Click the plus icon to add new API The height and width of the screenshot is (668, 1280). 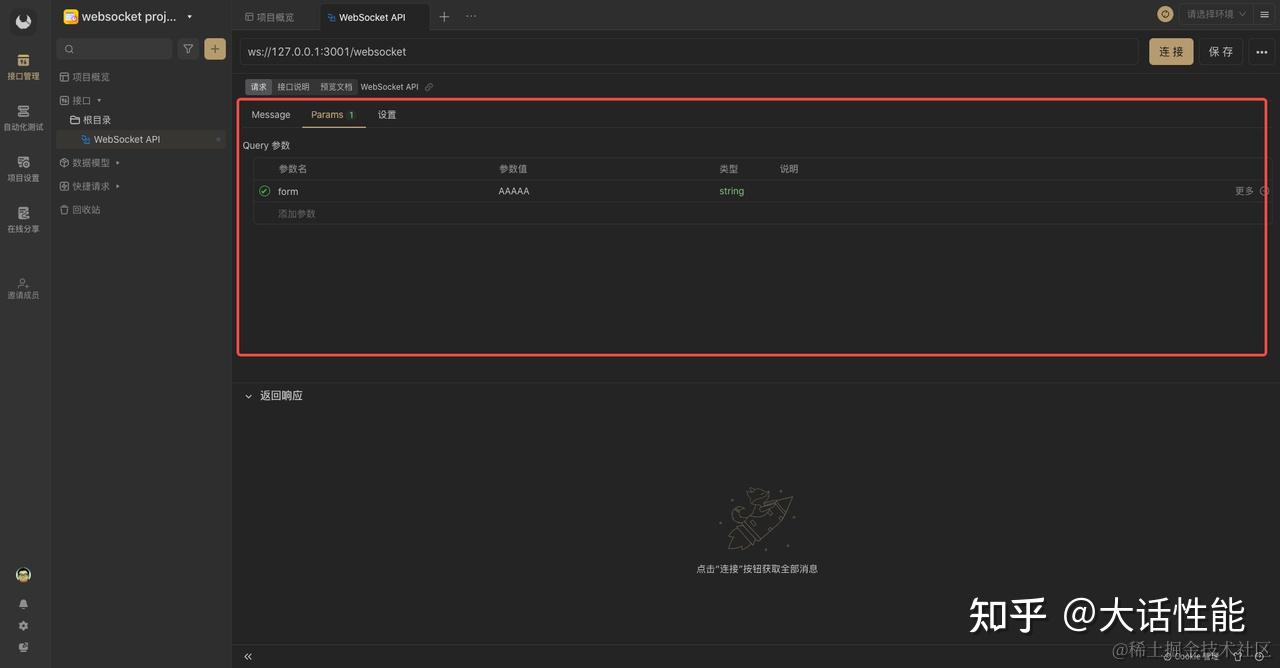click(215, 48)
